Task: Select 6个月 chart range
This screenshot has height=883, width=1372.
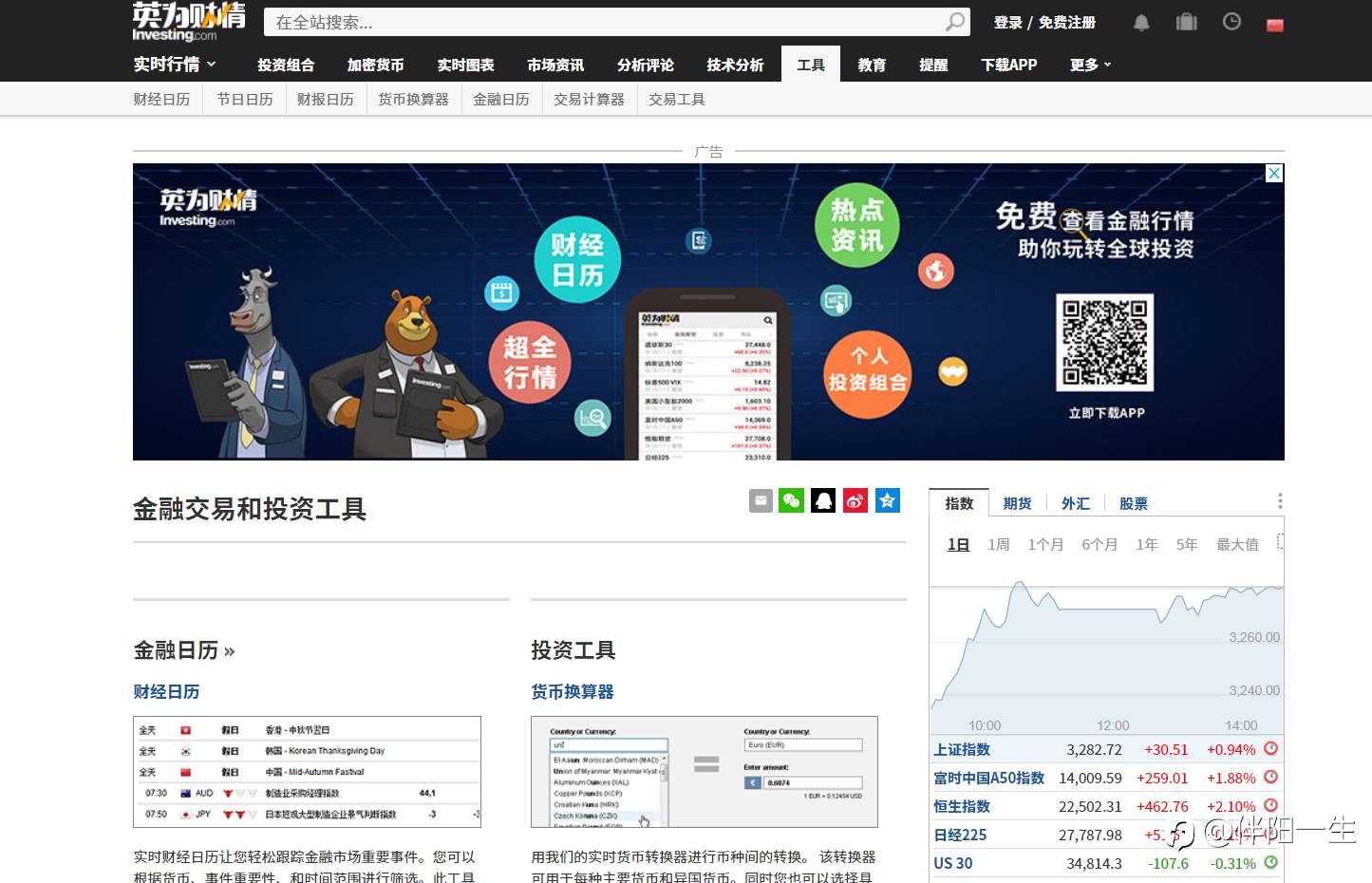Action: (x=1099, y=544)
